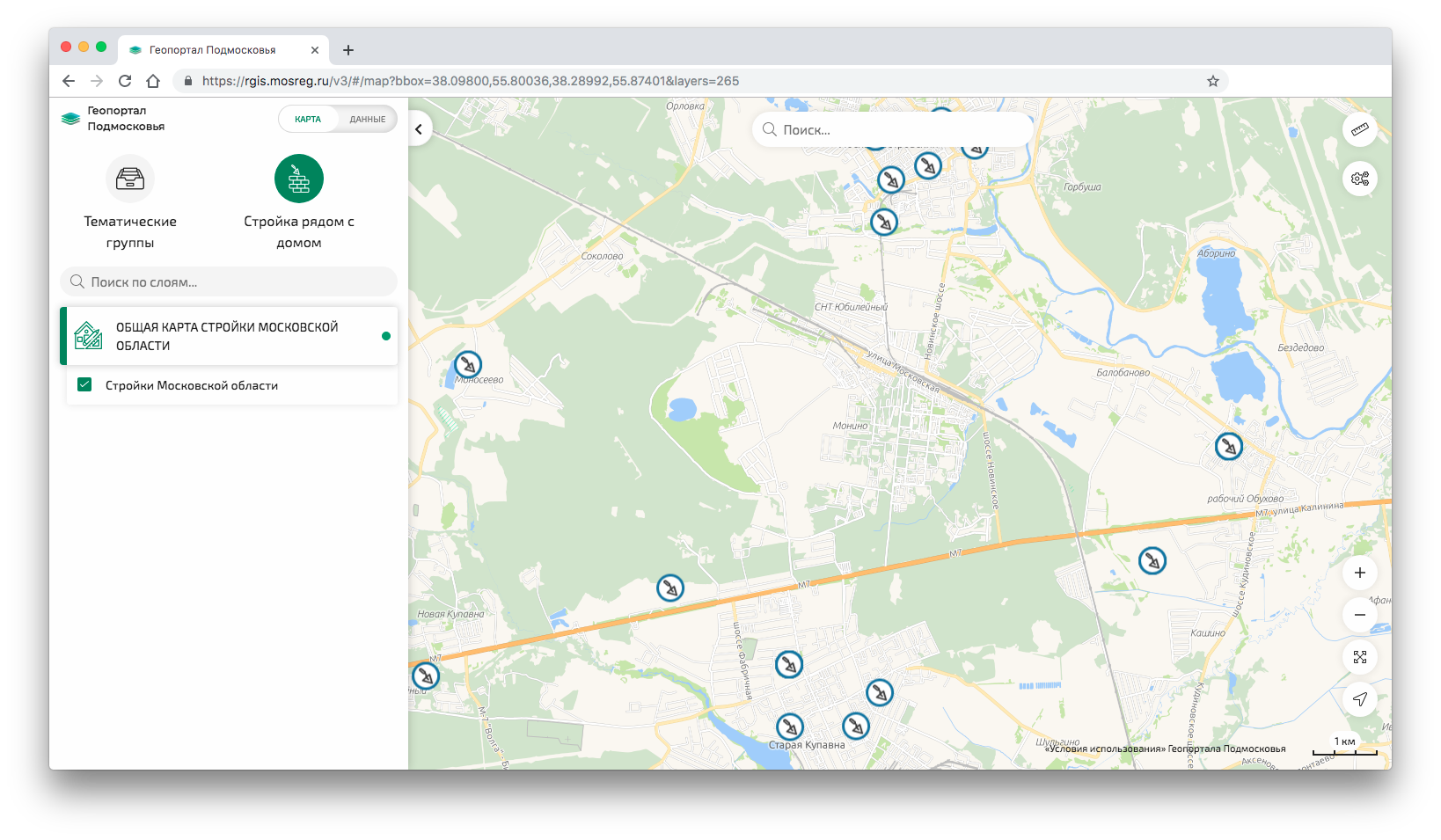Viewport: 1441px width, 840px height.
Task: Select the Стройка рядом с домом tool
Action: (x=299, y=198)
